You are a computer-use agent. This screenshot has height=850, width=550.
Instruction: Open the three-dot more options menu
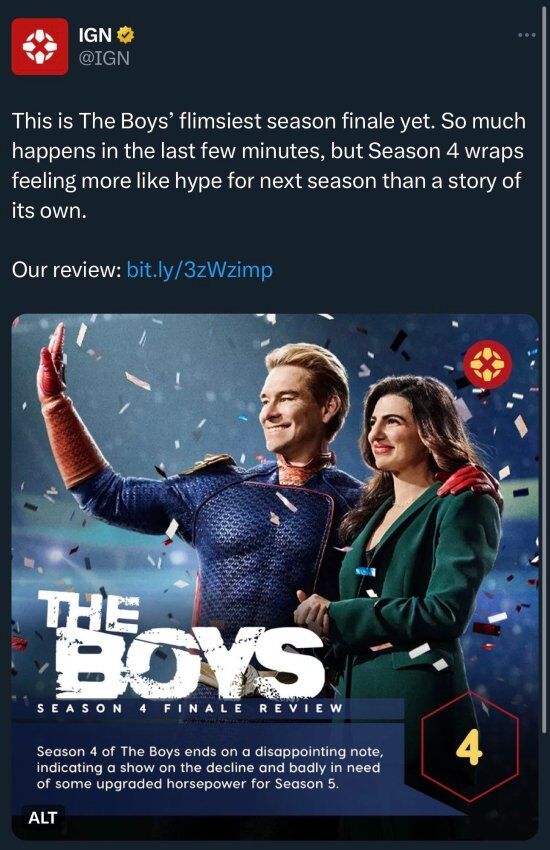pos(527,35)
